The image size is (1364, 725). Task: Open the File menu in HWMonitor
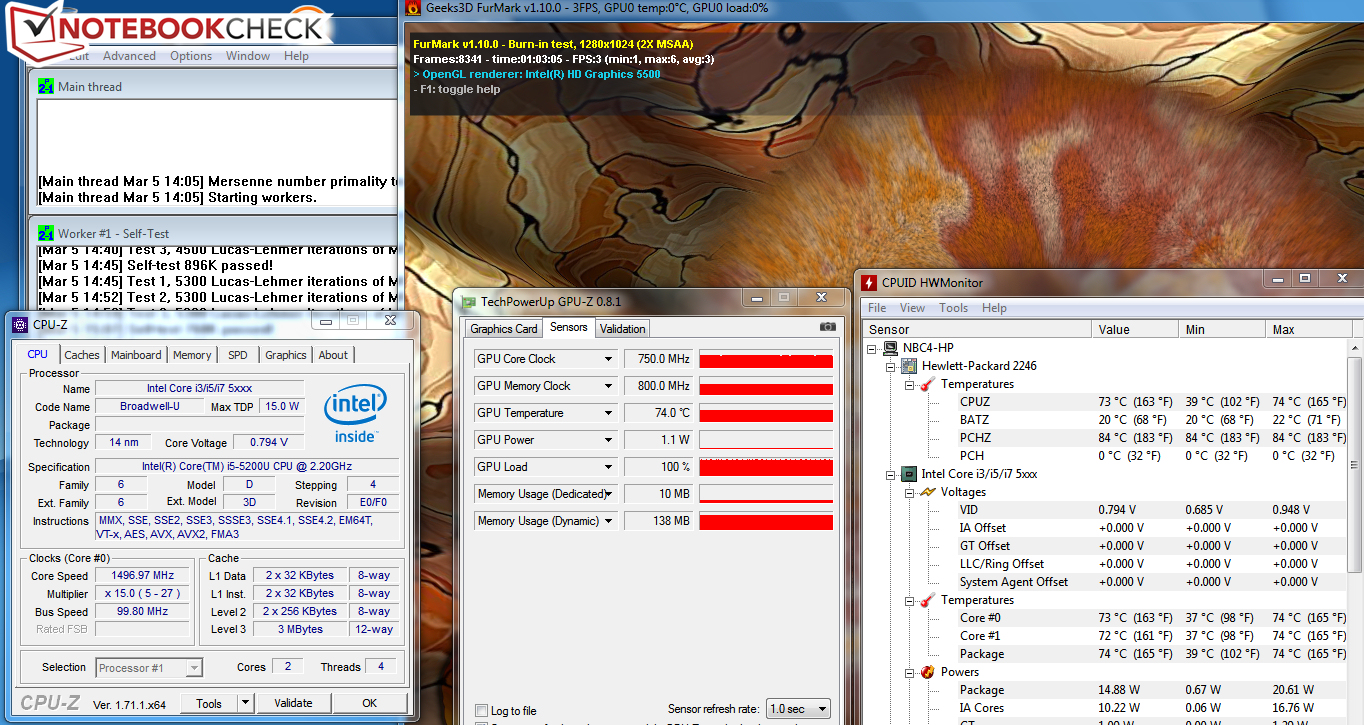[877, 308]
